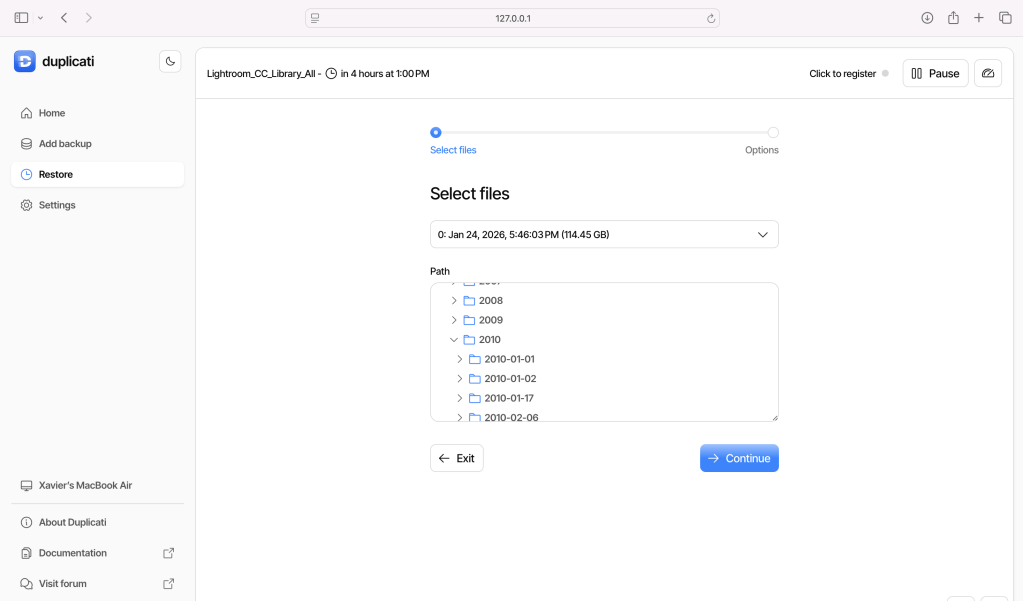Show Safari tab overview icon
Screen dimensions: 1023x601
point(1005,18)
